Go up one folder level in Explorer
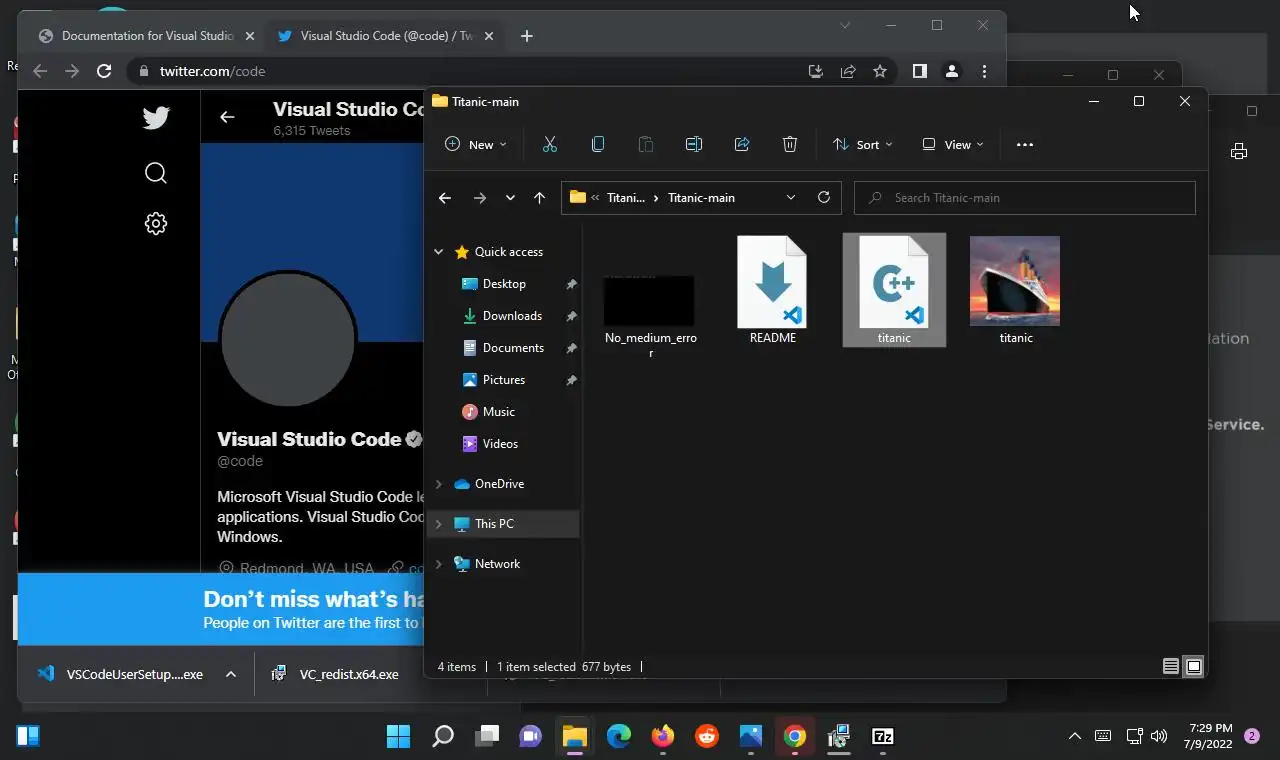The height and width of the screenshot is (760, 1280). pyautogui.click(x=539, y=198)
